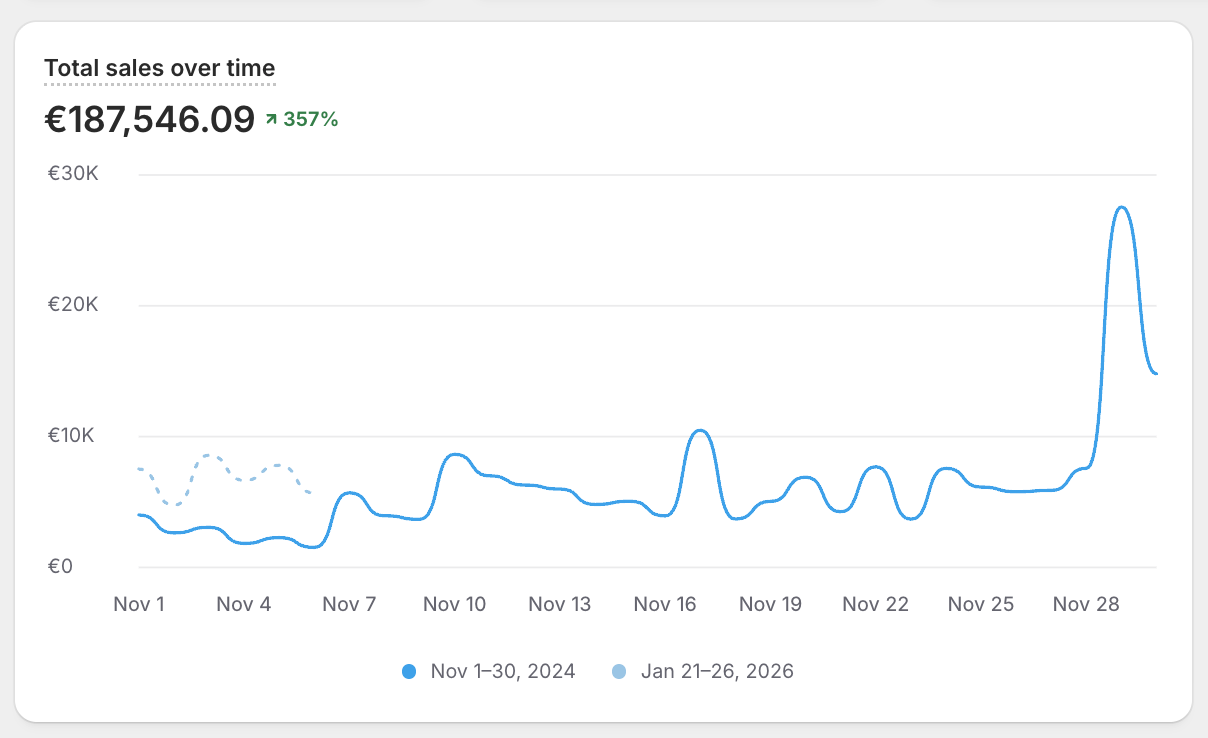Select the green upward trend arrow indicator
Image resolution: width=1208 pixels, height=738 pixels.
pos(271,118)
